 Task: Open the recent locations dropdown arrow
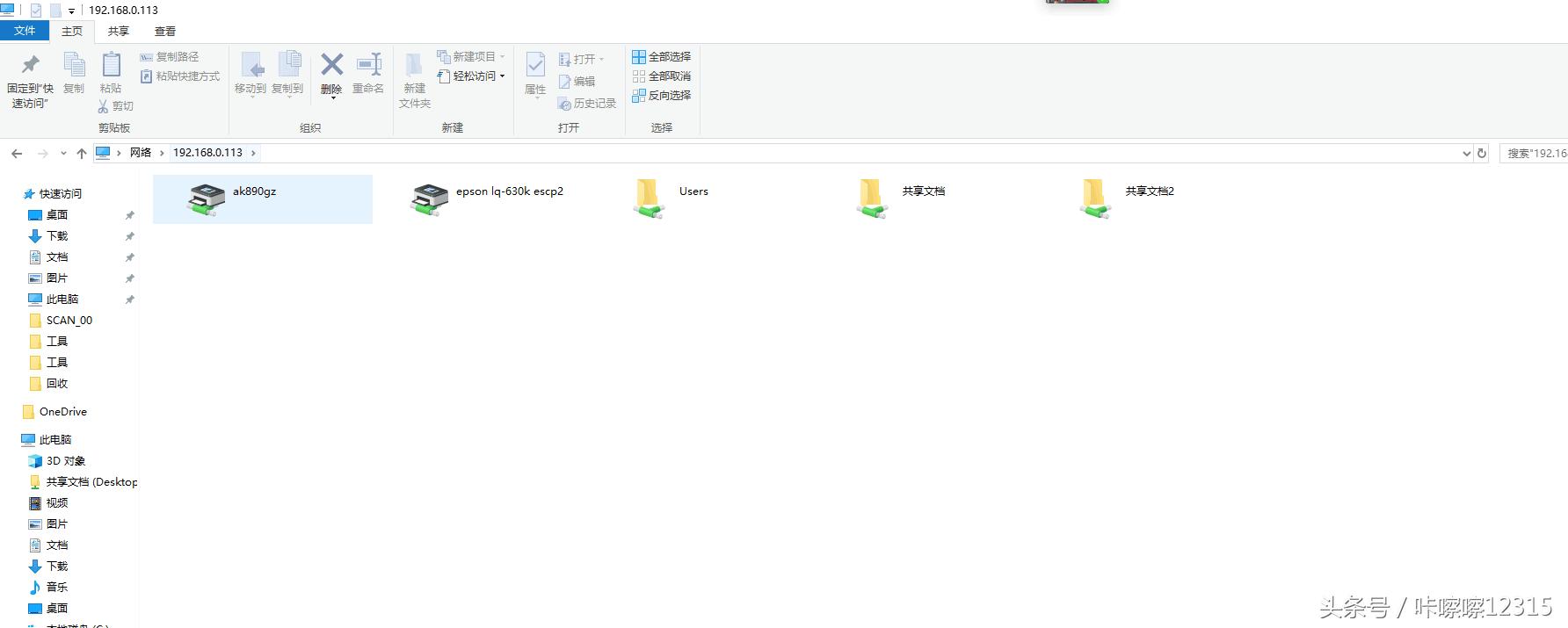(x=63, y=154)
